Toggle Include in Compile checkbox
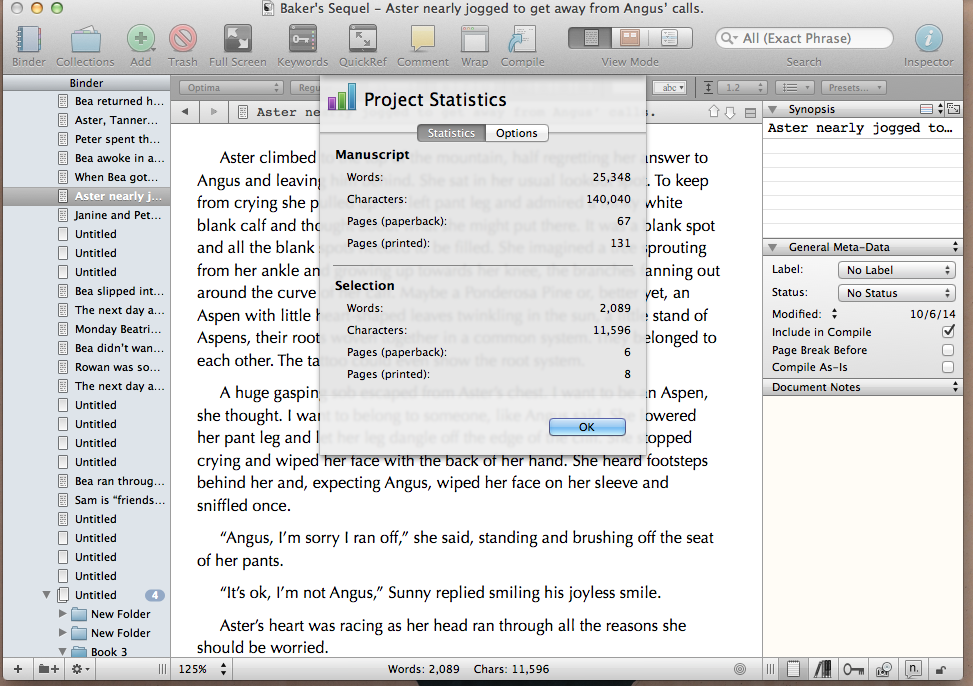Screen dimensions: 973x686 [948, 332]
